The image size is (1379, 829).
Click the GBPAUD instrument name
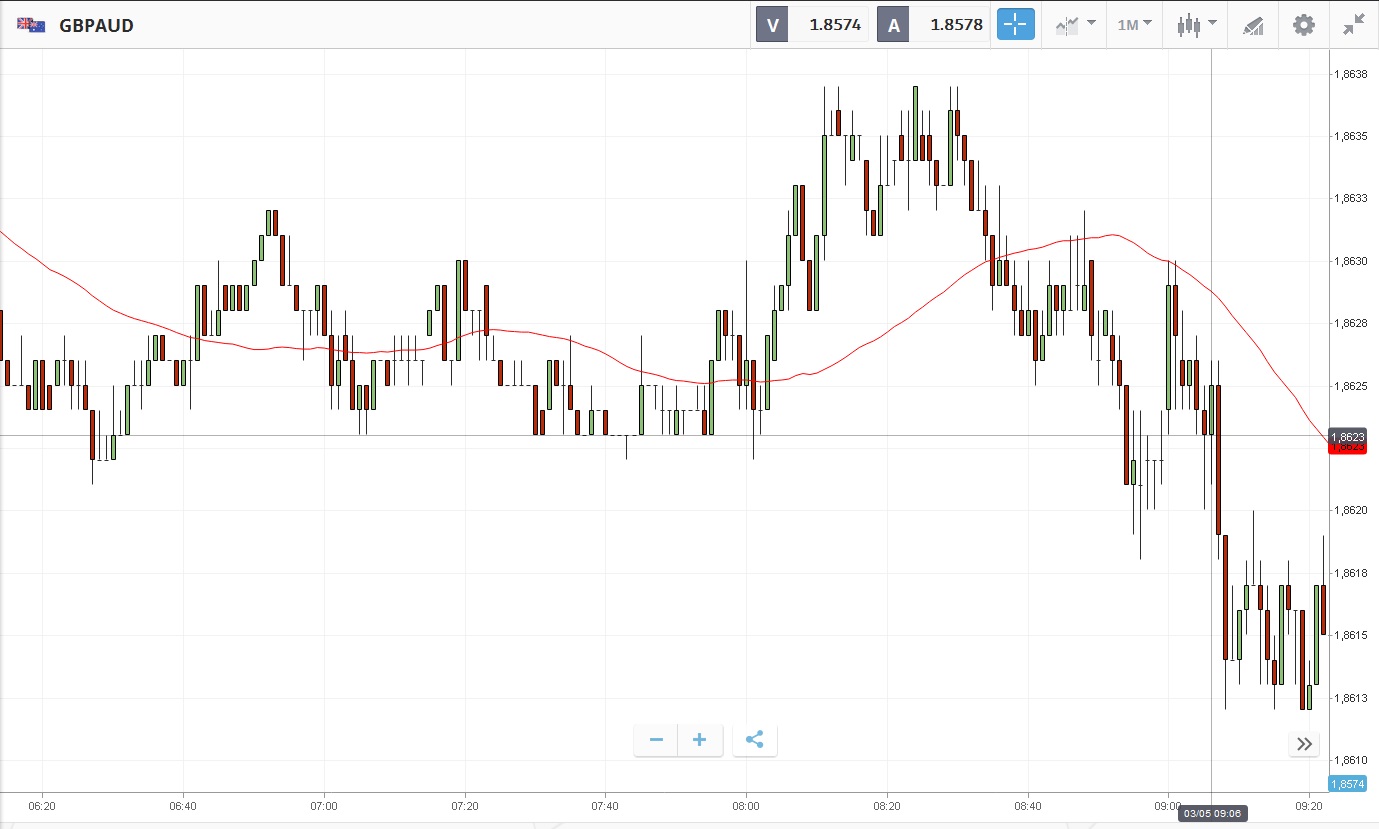pos(96,25)
